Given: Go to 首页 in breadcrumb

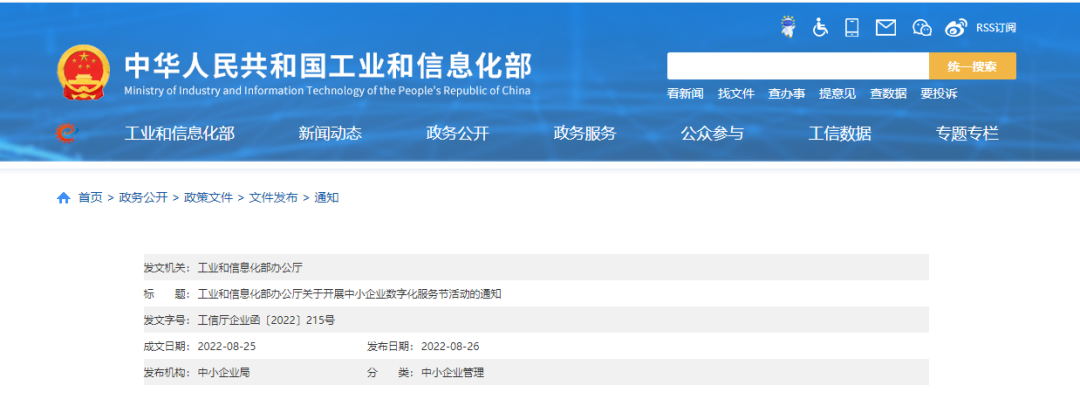Looking at the screenshot, I should (x=90, y=198).
